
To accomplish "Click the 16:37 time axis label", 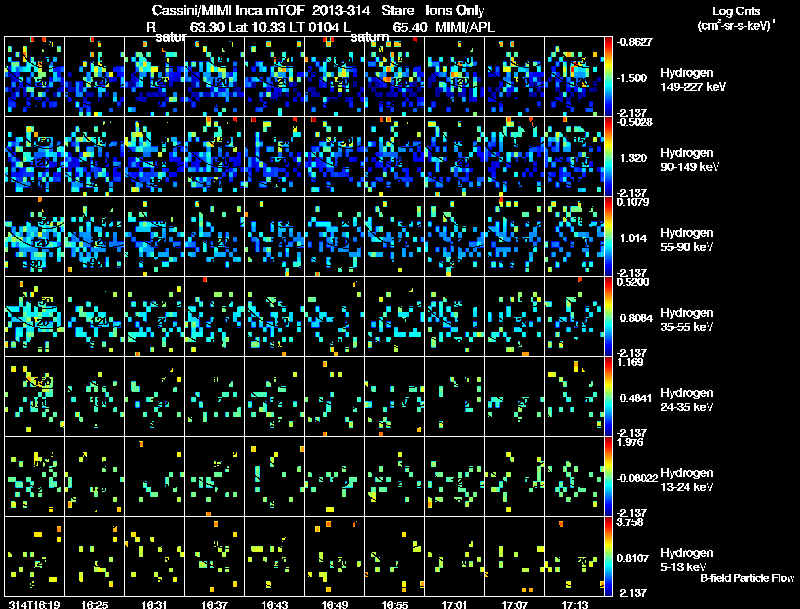I will click(215, 604).
